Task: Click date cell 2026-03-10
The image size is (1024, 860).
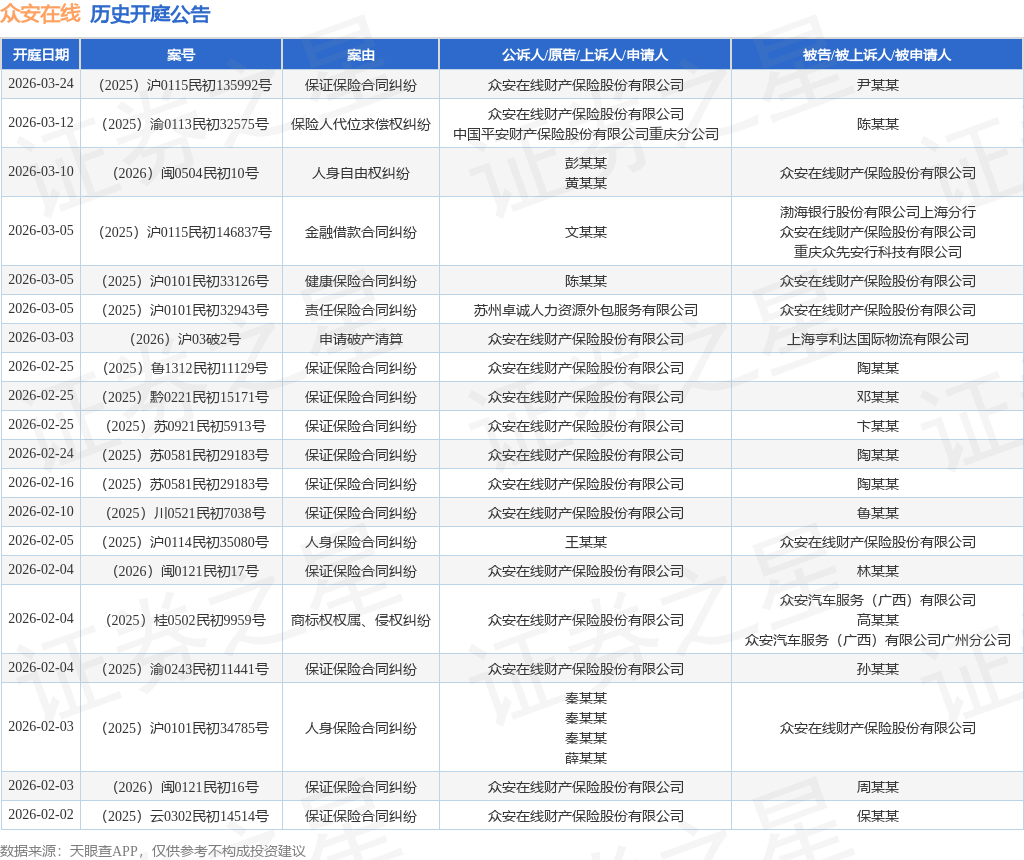Action: [40, 172]
